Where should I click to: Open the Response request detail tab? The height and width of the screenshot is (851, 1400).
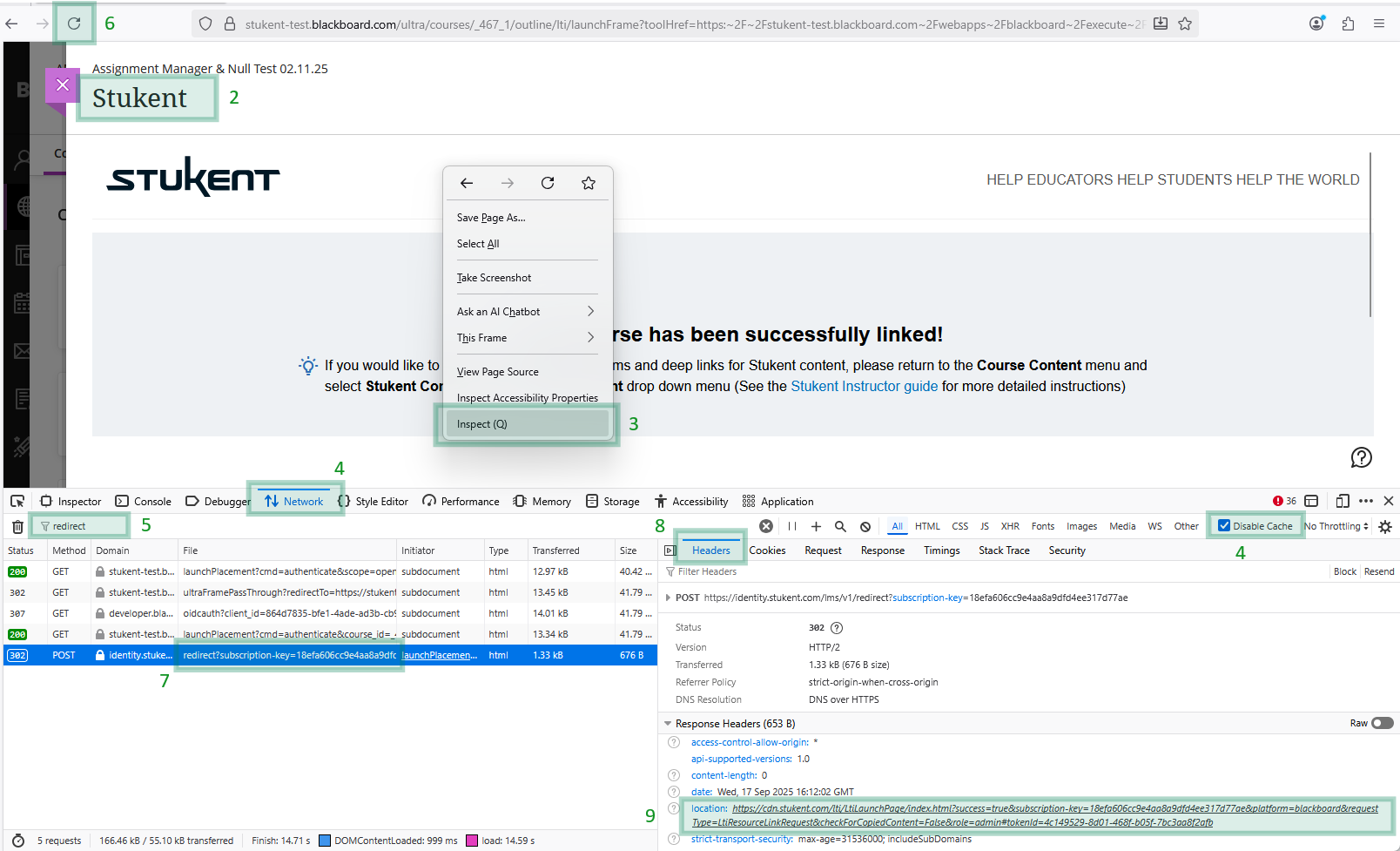[883, 550]
